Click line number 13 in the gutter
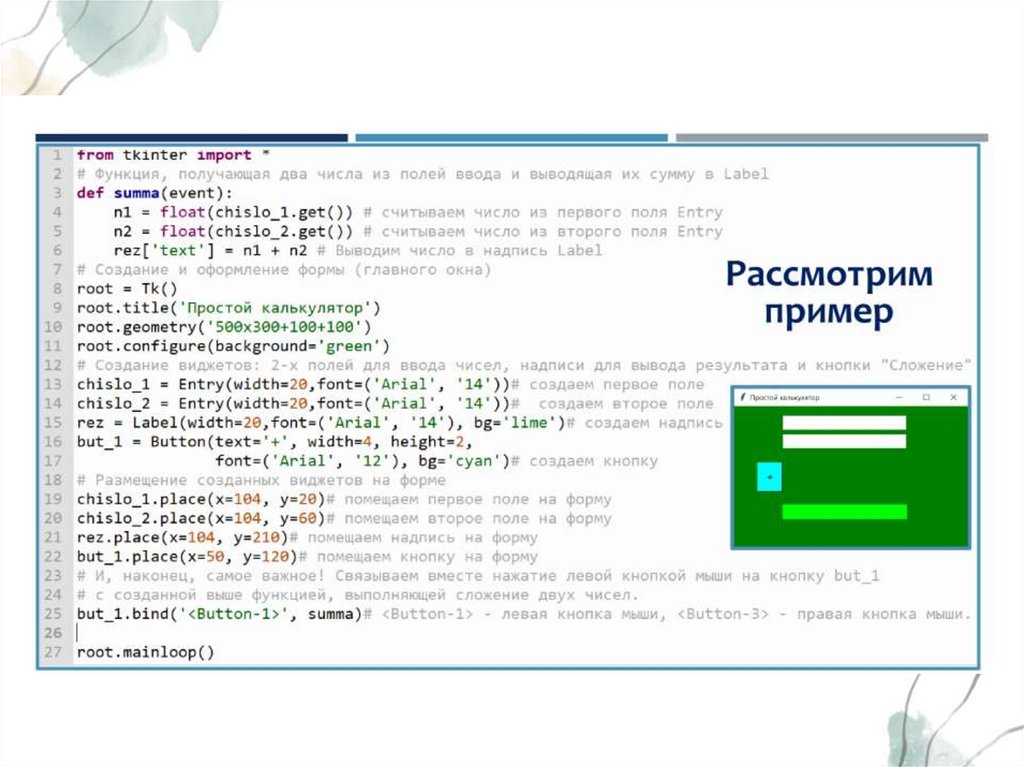Image resolution: width=1024 pixels, height=767 pixels. pos(53,384)
